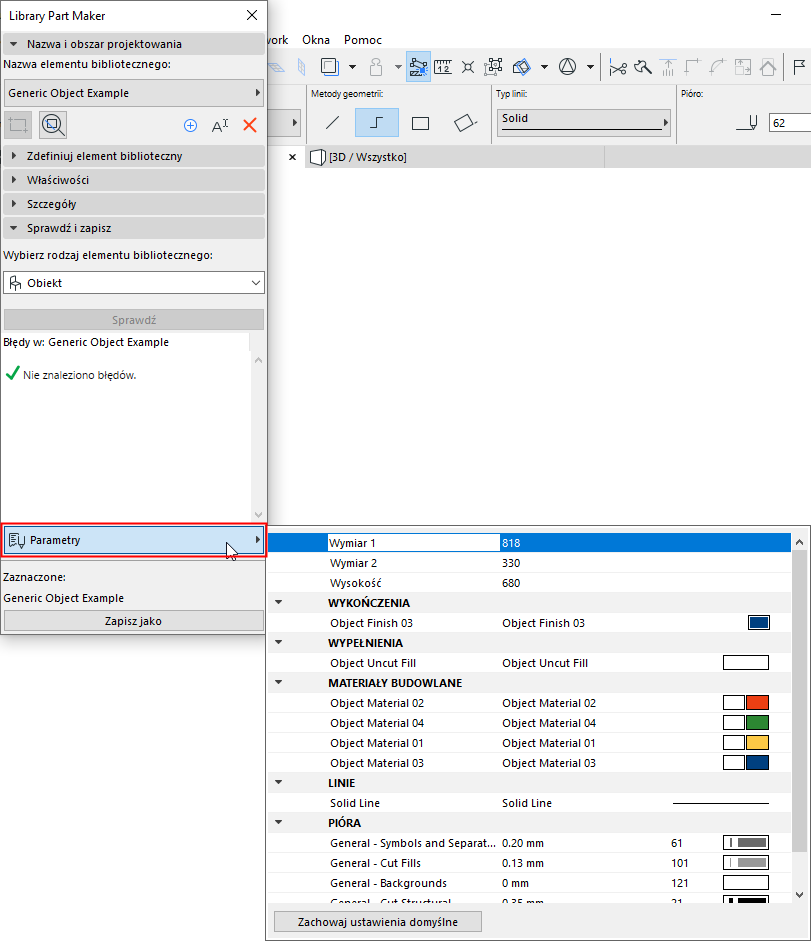Select the rotated rectangle geometry method
Image resolution: width=811 pixels, height=941 pixels.
(464, 122)
